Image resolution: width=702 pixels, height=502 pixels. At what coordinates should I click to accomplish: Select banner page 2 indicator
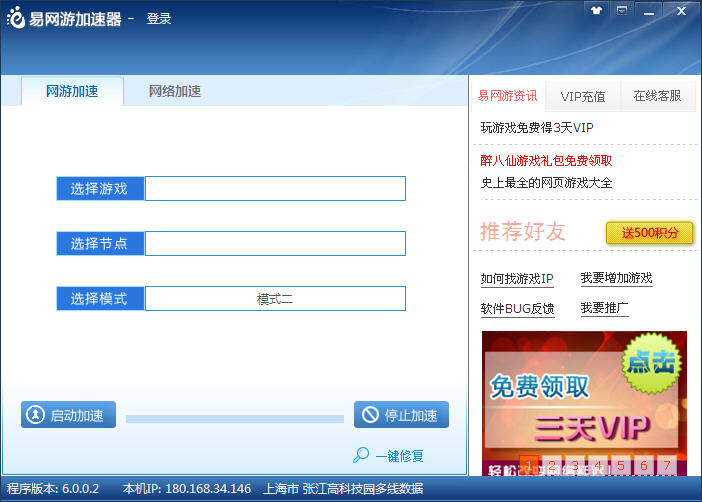pyautogui.click(x=552, y=466)
